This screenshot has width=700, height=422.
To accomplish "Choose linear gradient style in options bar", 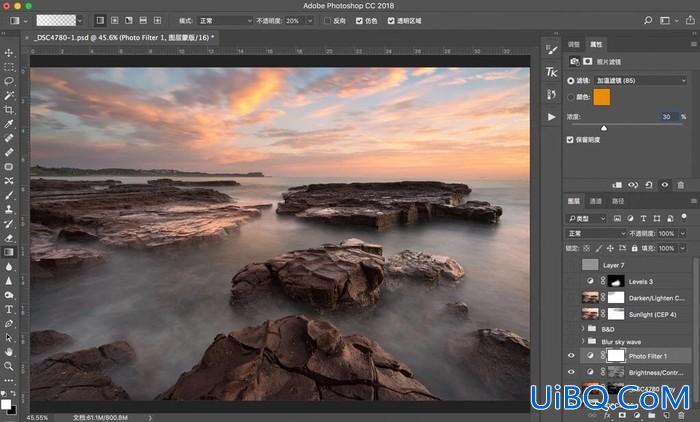I will pos(100,21).
